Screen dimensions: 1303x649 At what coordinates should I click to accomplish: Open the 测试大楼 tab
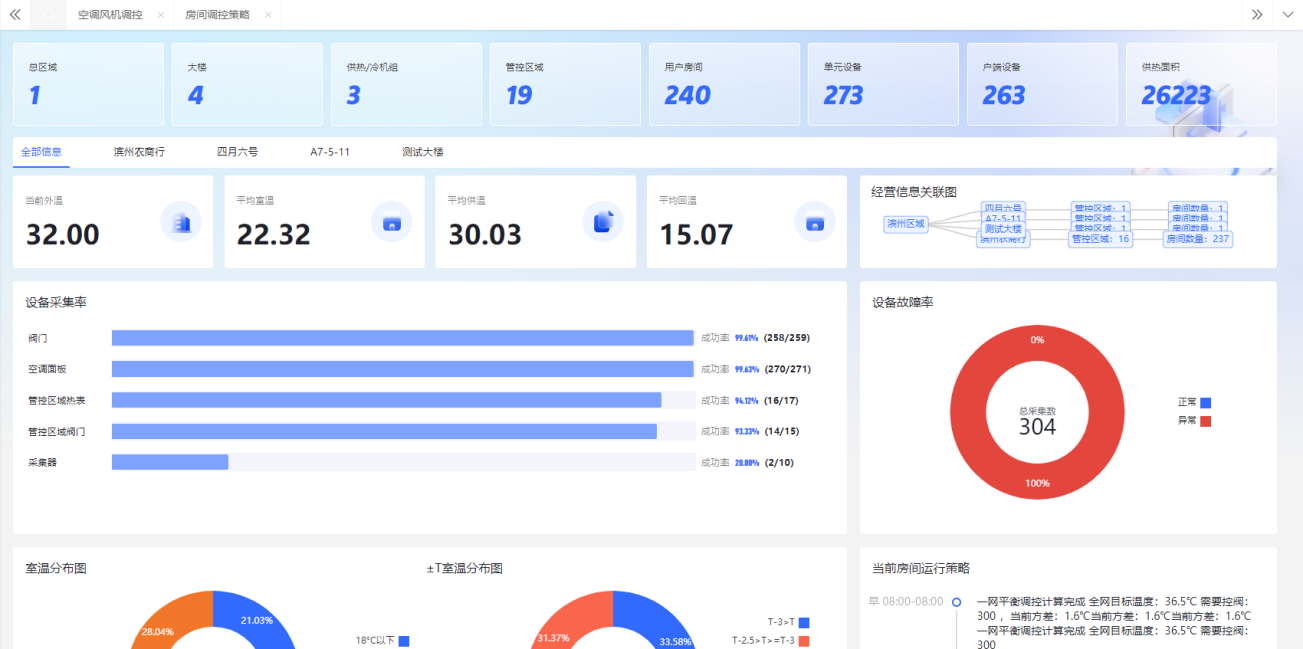[x=422, y=152]
